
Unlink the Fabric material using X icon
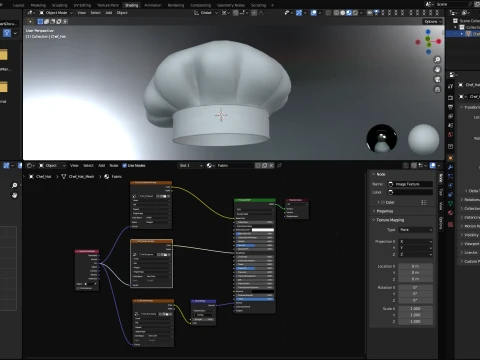point(271,165)
